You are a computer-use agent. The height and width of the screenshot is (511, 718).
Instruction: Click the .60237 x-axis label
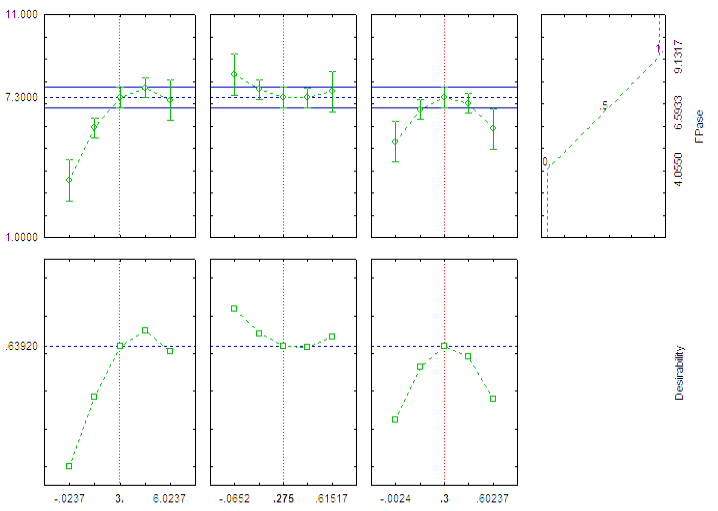492,498
